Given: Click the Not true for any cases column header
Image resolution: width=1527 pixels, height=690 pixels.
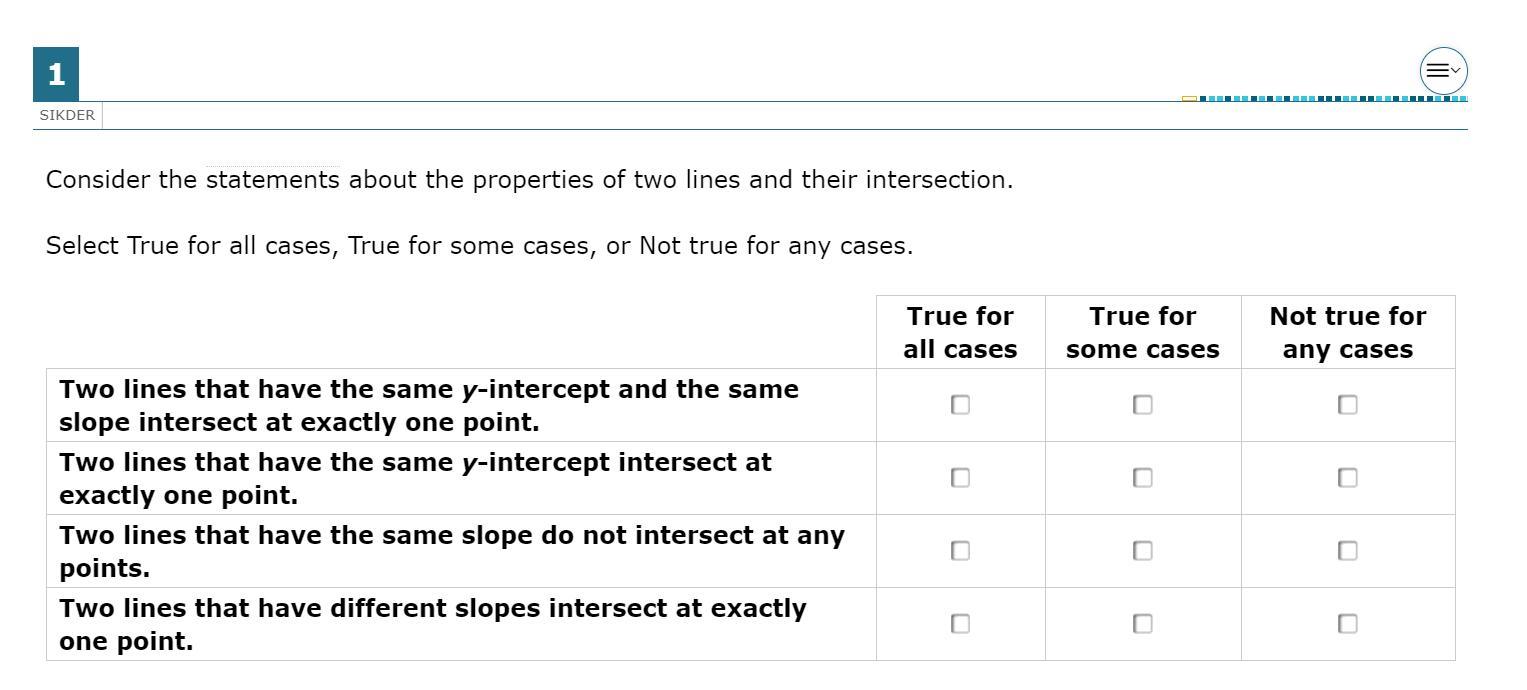Looking at the screenshot, I should (x=1348, y=332).
